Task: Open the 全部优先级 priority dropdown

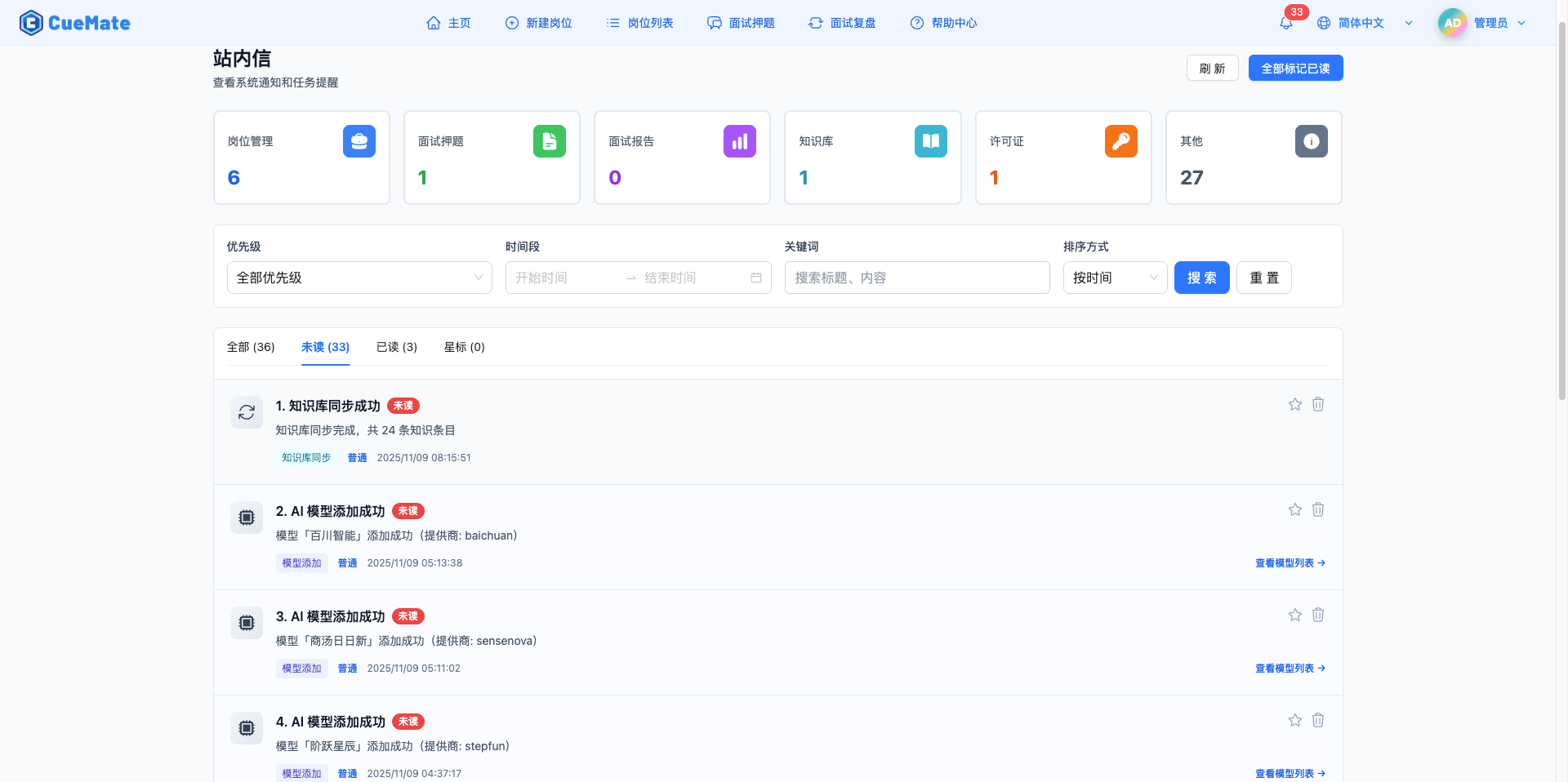Action: (359, 278)
